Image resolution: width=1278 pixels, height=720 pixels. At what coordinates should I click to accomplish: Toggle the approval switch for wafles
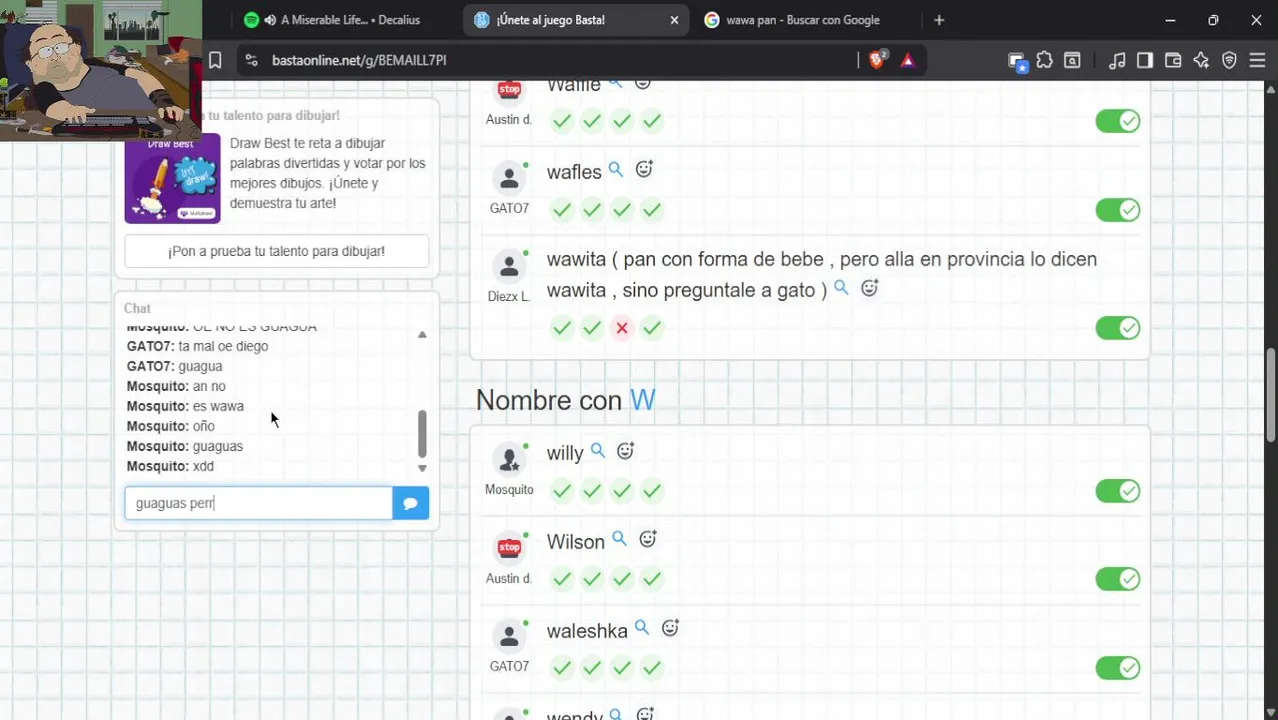[1117, 210]
